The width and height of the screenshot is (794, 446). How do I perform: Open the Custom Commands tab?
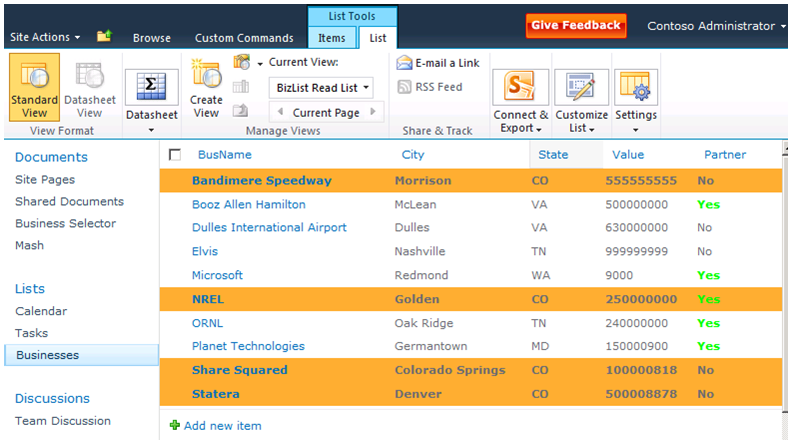[x=244, y=38]
